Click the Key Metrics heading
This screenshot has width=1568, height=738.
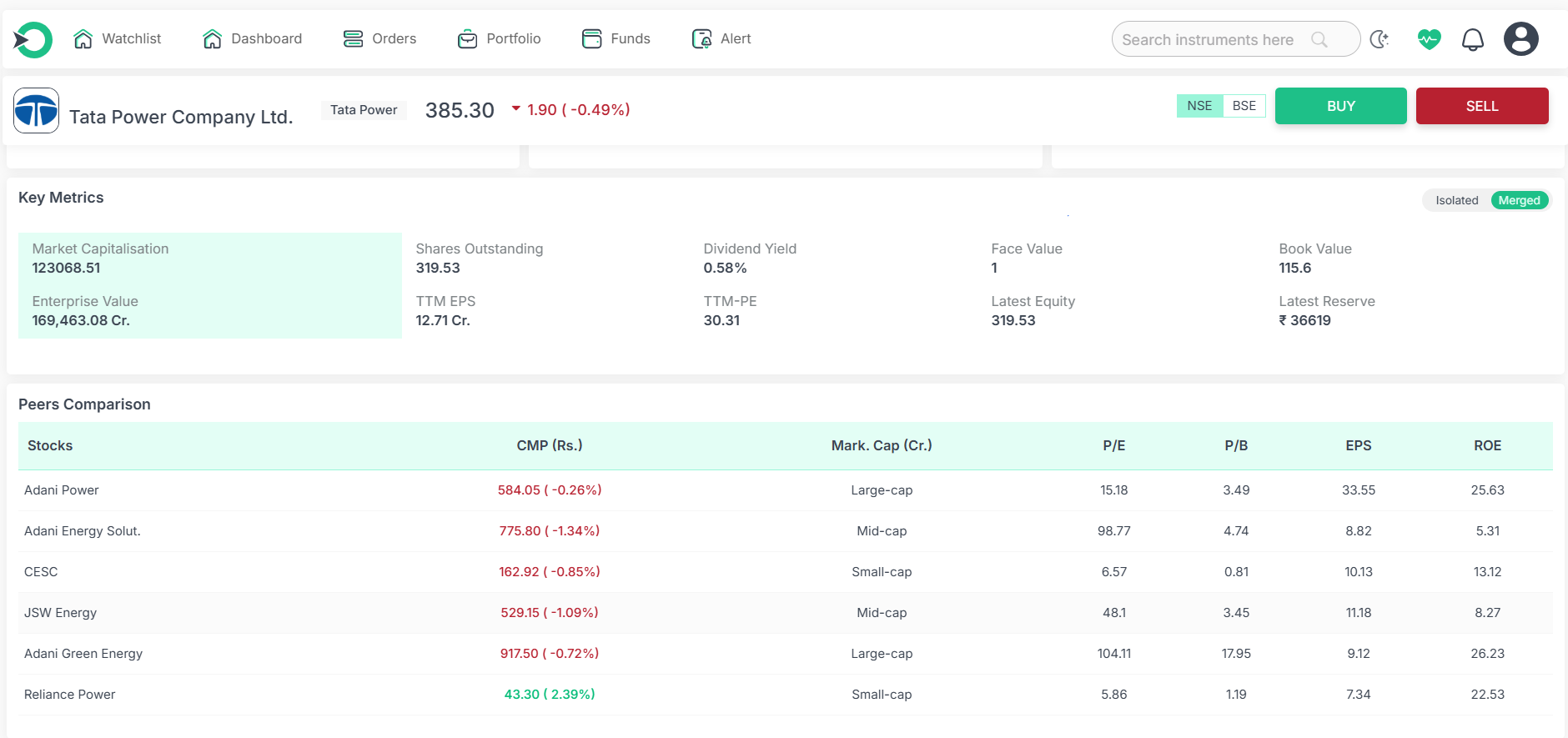pyautogui.click(x=61, y=198)
